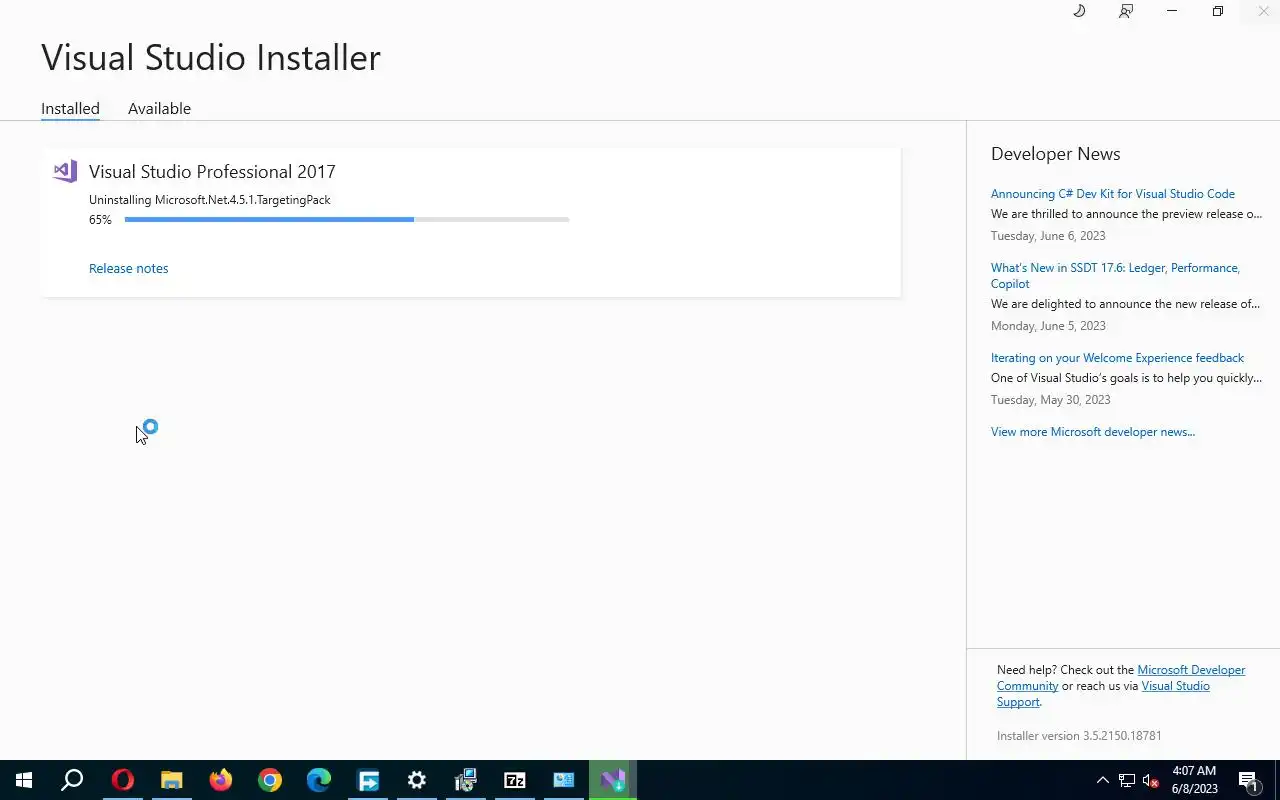Open taskbar search magnifier
The height and width of the screenshot is (800, 1280).
(x=72, y=780)
